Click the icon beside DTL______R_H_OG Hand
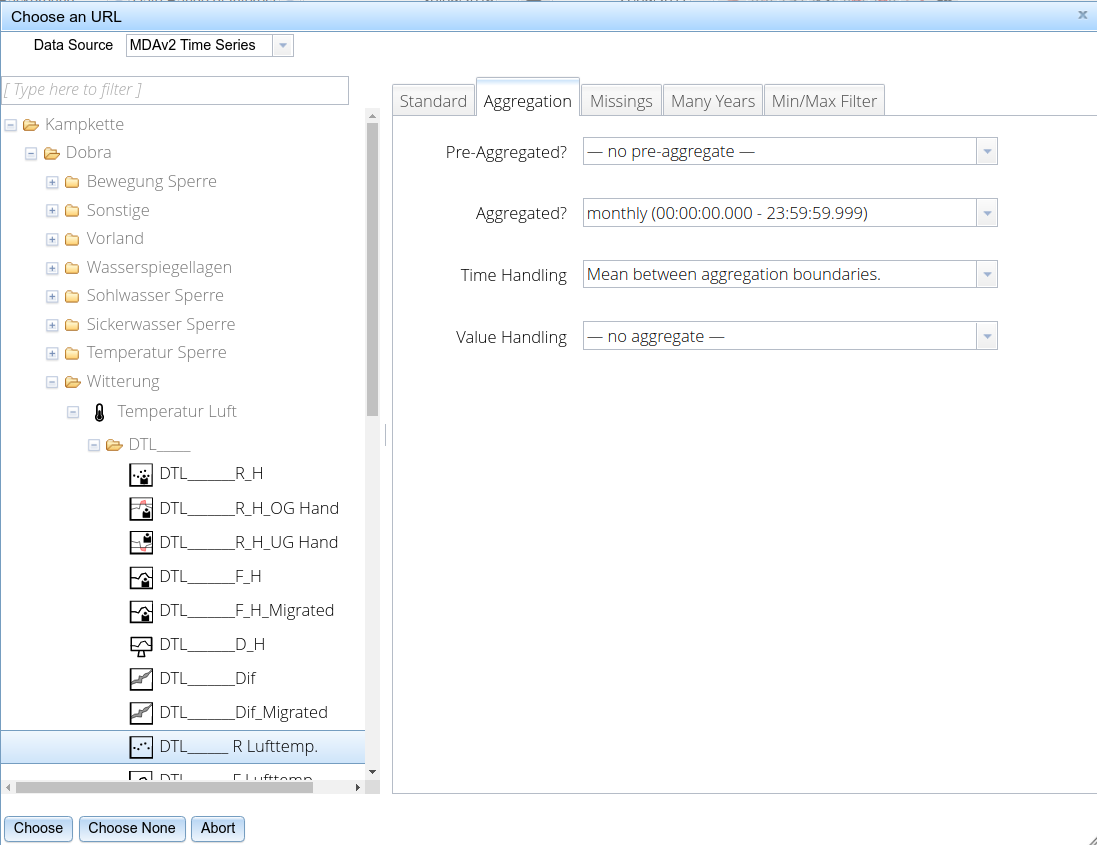The image size is (1097, 845). pyautogui.click(x=141, y=508)
